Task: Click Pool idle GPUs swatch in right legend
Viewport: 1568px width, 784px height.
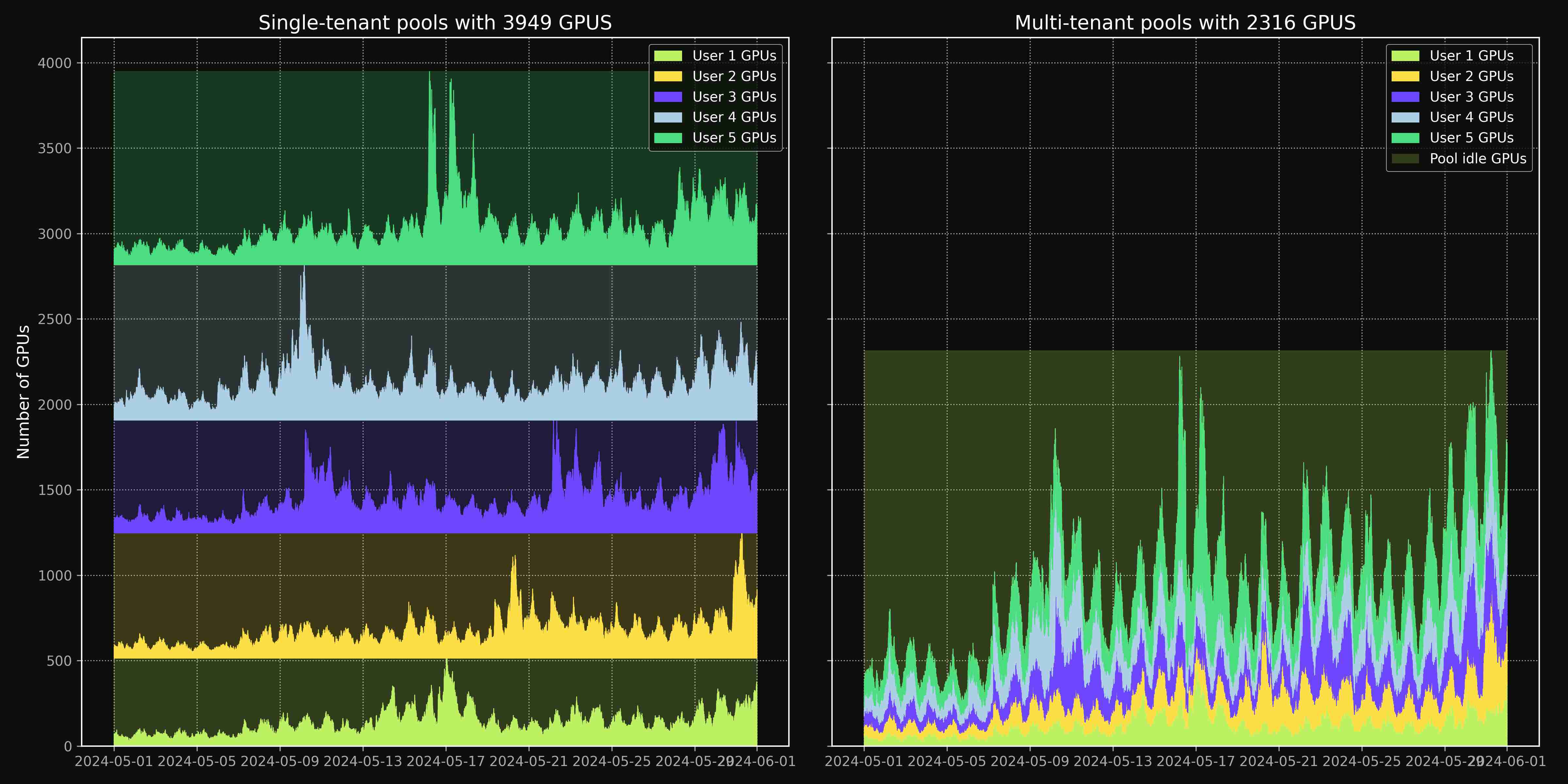Action: click(1405, 158)
